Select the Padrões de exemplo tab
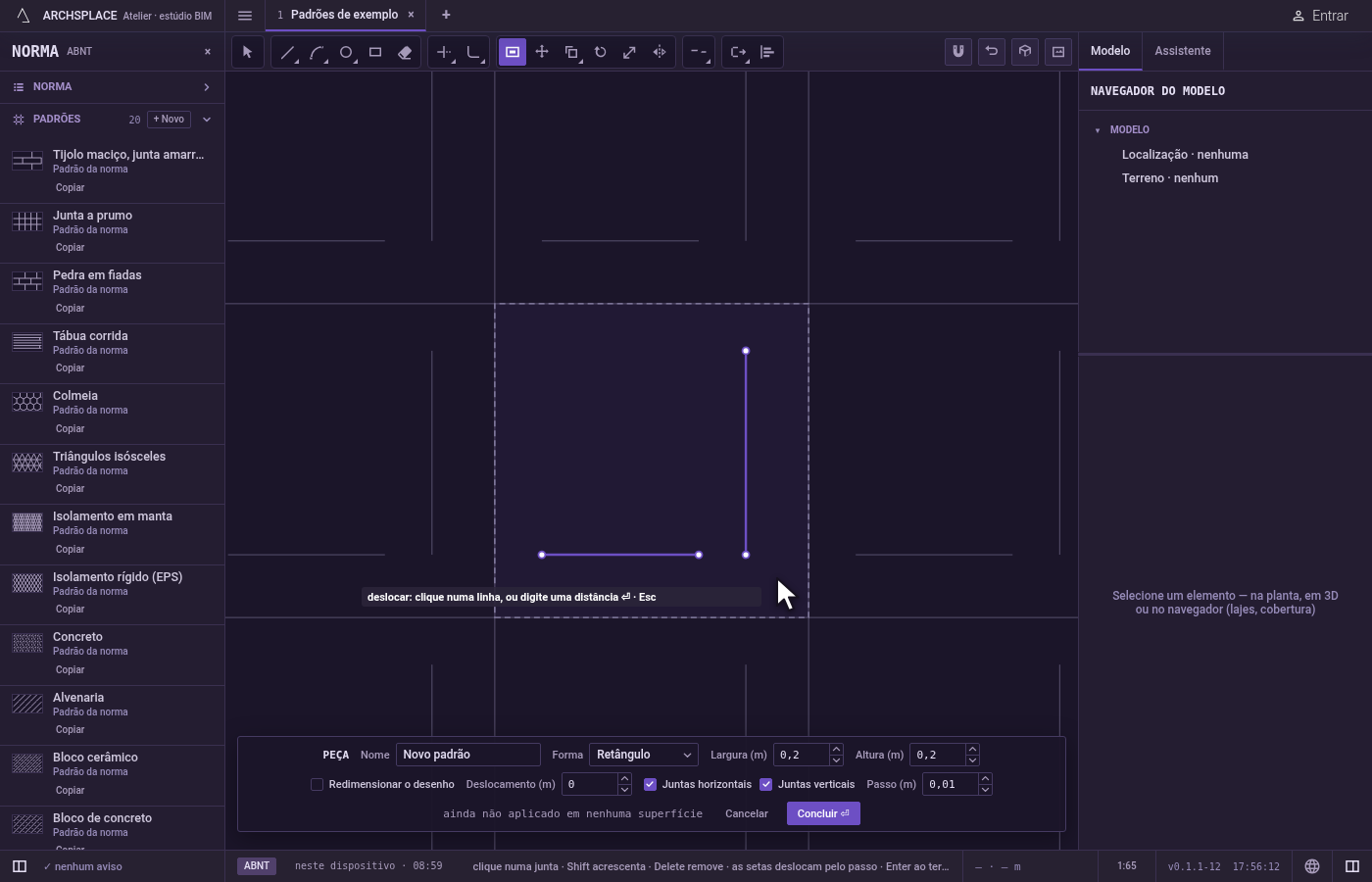 click(344, 15)
